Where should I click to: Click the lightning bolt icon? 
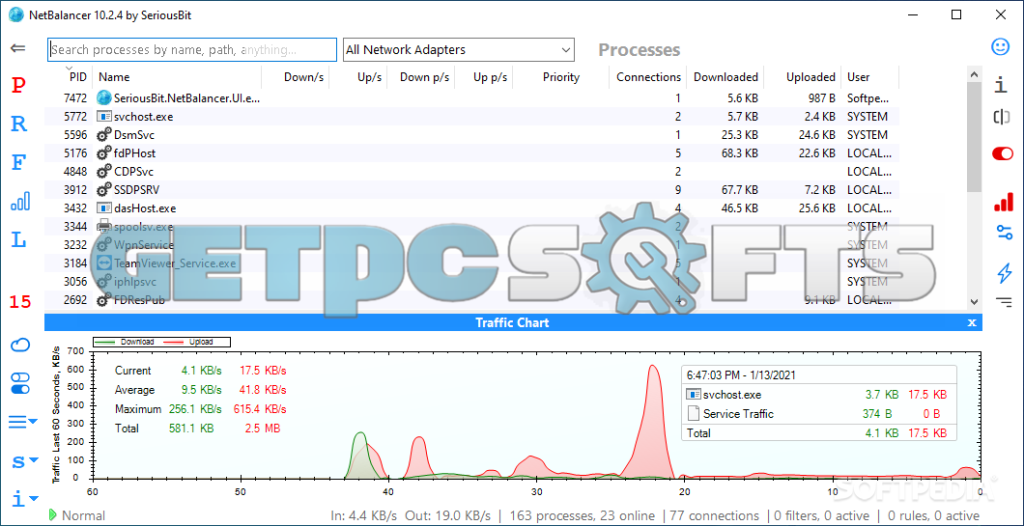coord(1004,272)
